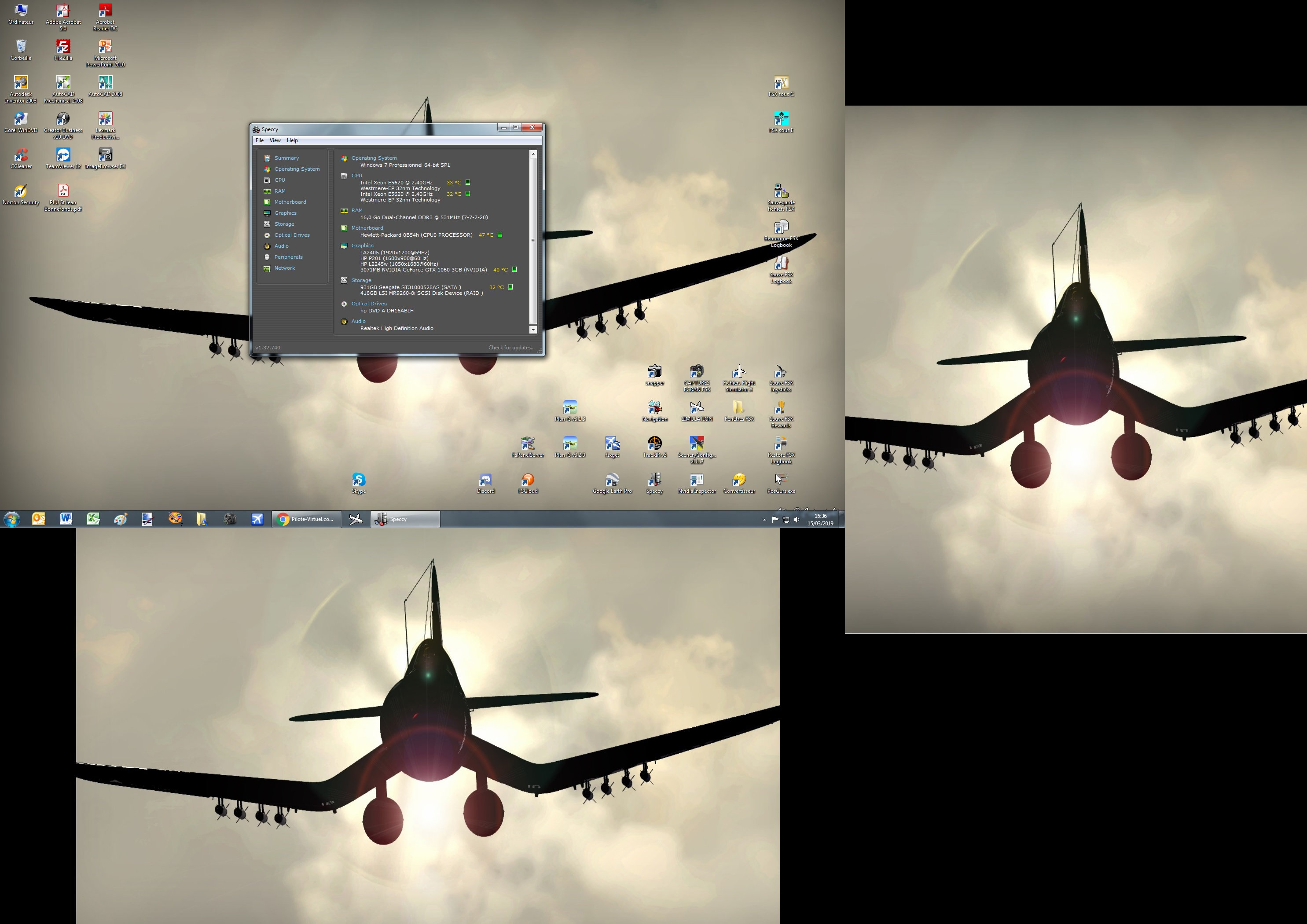Open the File menu in Speccy
1307x924 pixels.
[260, 140]
